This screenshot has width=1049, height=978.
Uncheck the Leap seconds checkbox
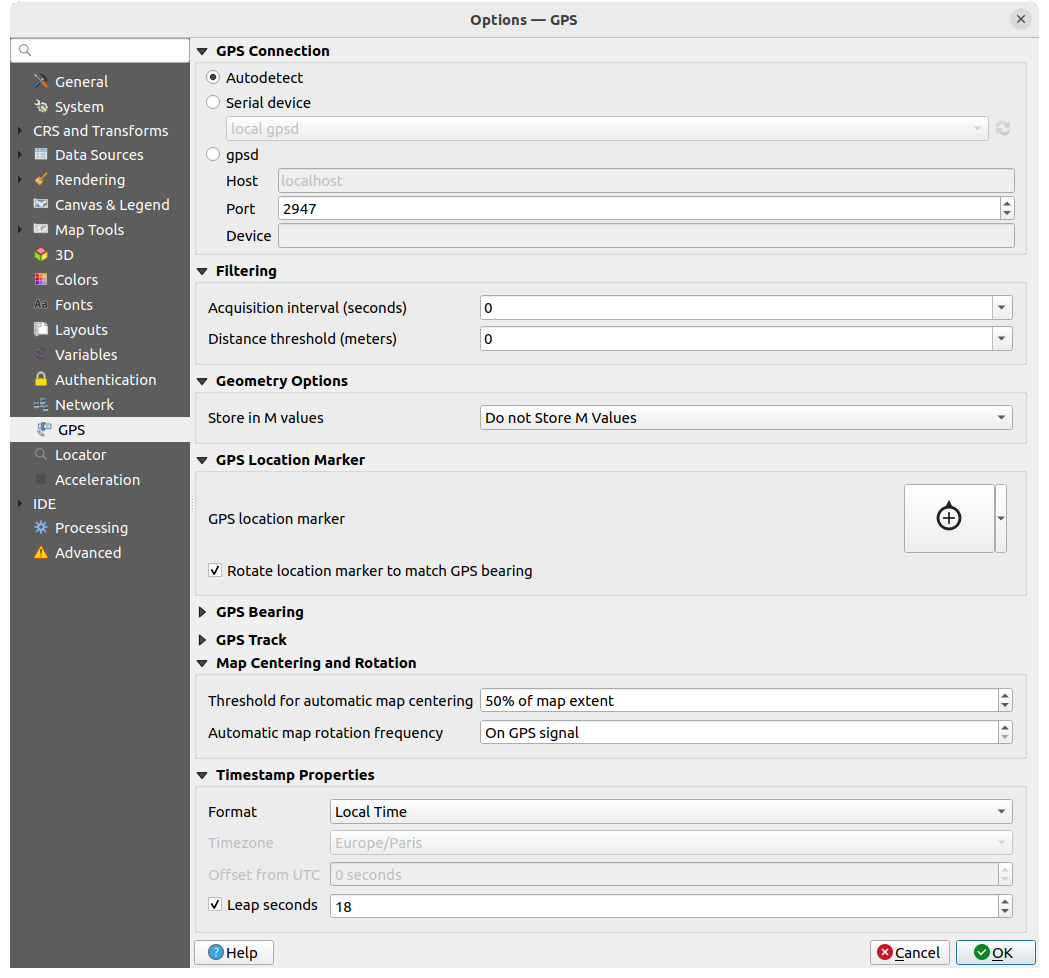pos(215,905)
